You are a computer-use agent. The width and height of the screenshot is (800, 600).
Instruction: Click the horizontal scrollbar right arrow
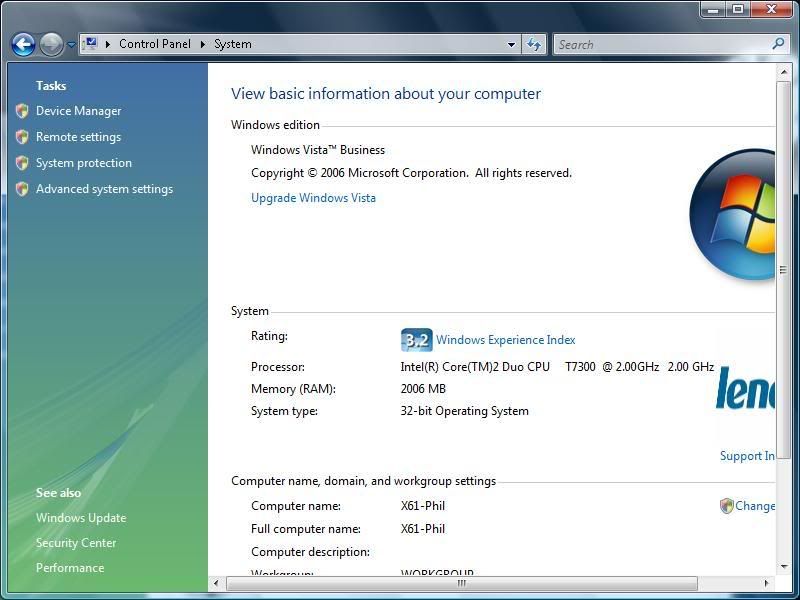766,583
